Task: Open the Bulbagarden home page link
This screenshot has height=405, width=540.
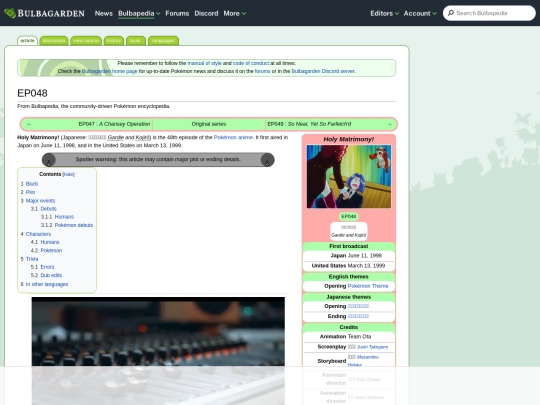Action: tap(110, 71)
